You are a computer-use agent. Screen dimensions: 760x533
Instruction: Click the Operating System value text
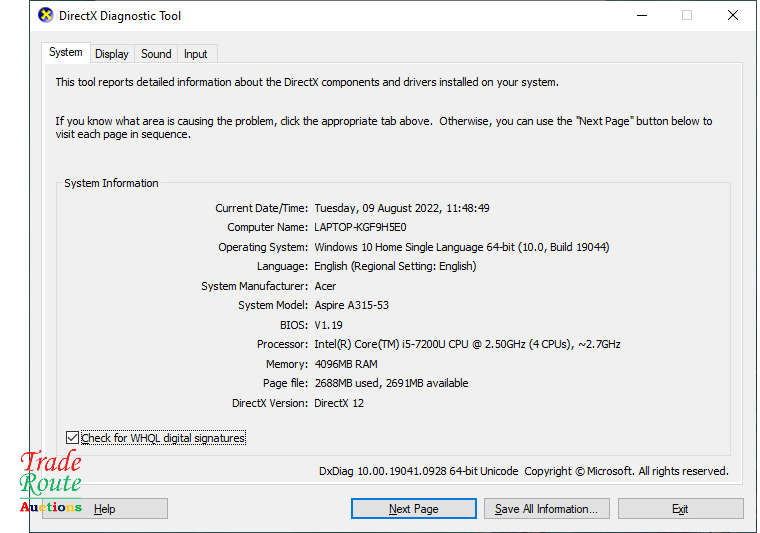[x=461, y=247]
